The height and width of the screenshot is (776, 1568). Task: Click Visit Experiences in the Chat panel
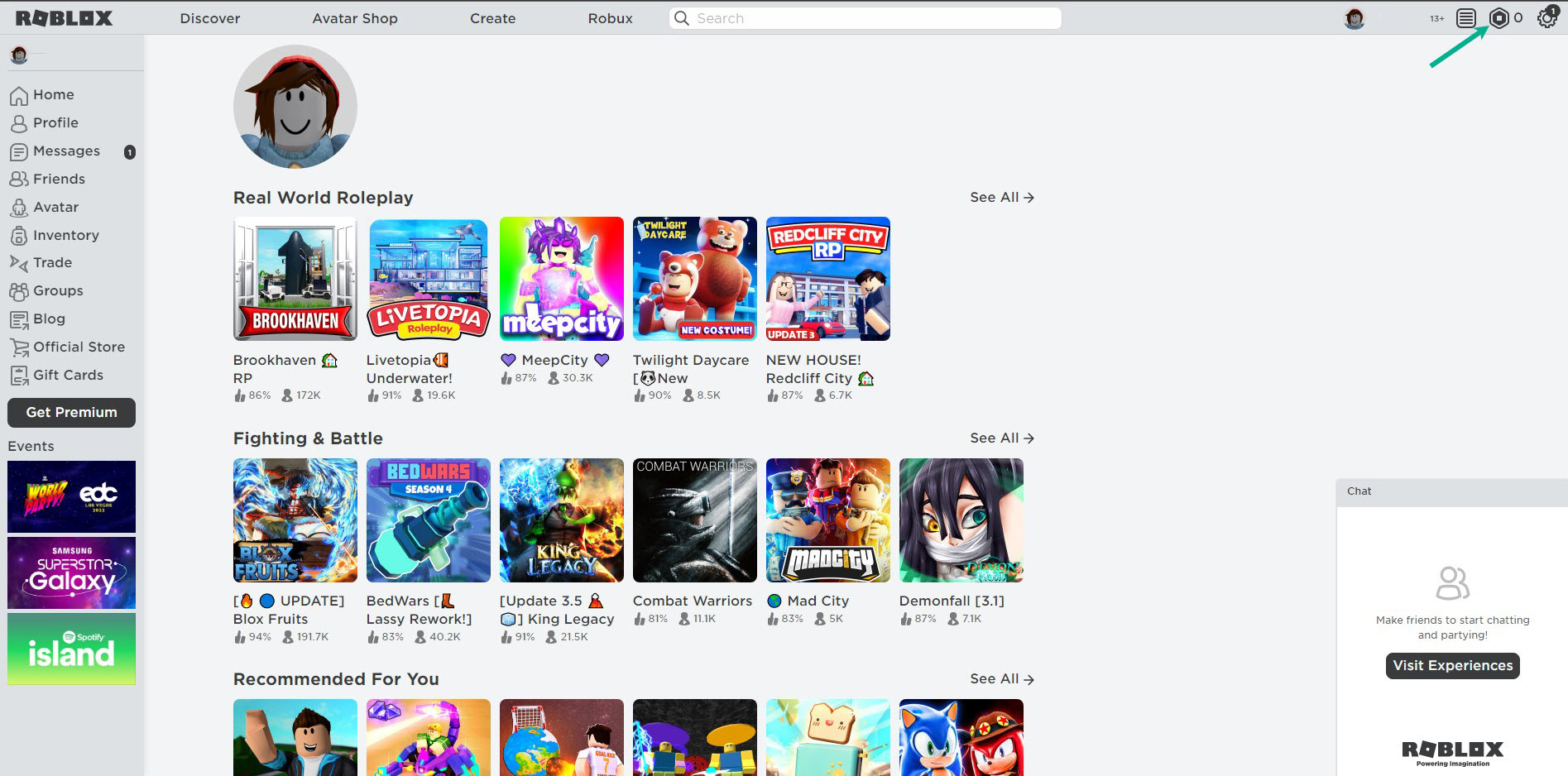(x=1452, y=665)
